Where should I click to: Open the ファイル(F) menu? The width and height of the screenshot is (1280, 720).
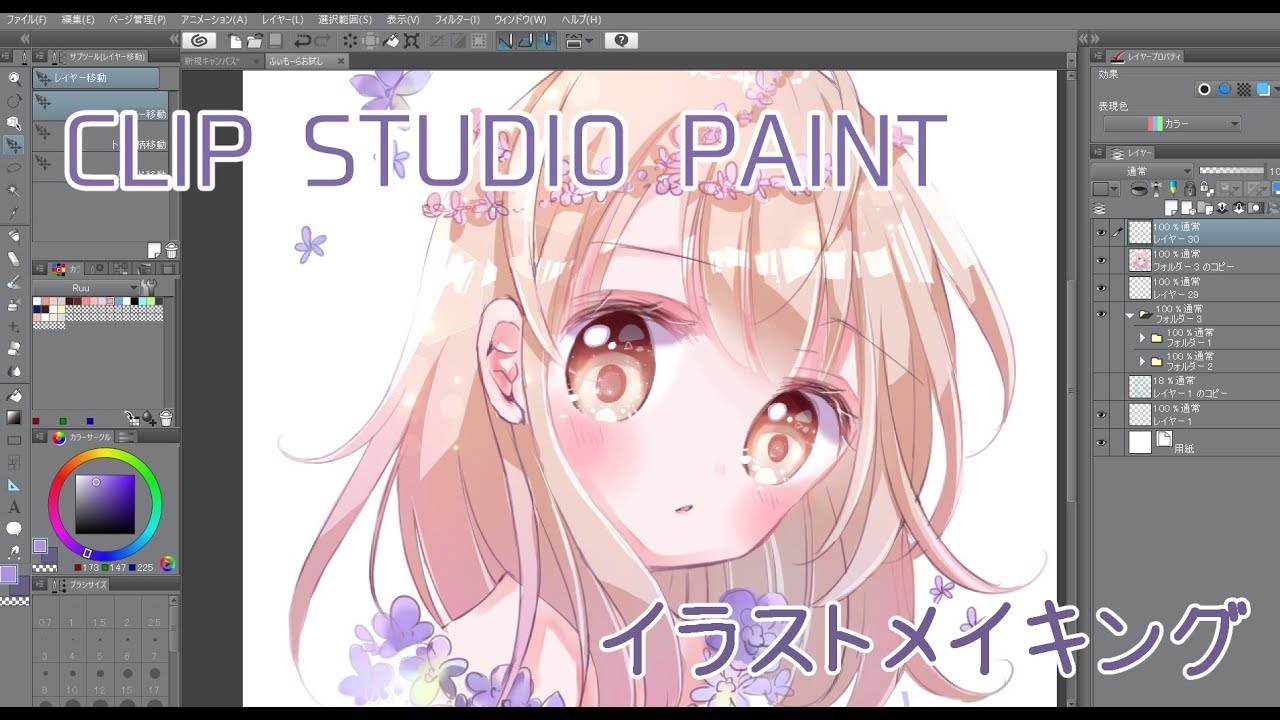(25, 19)
